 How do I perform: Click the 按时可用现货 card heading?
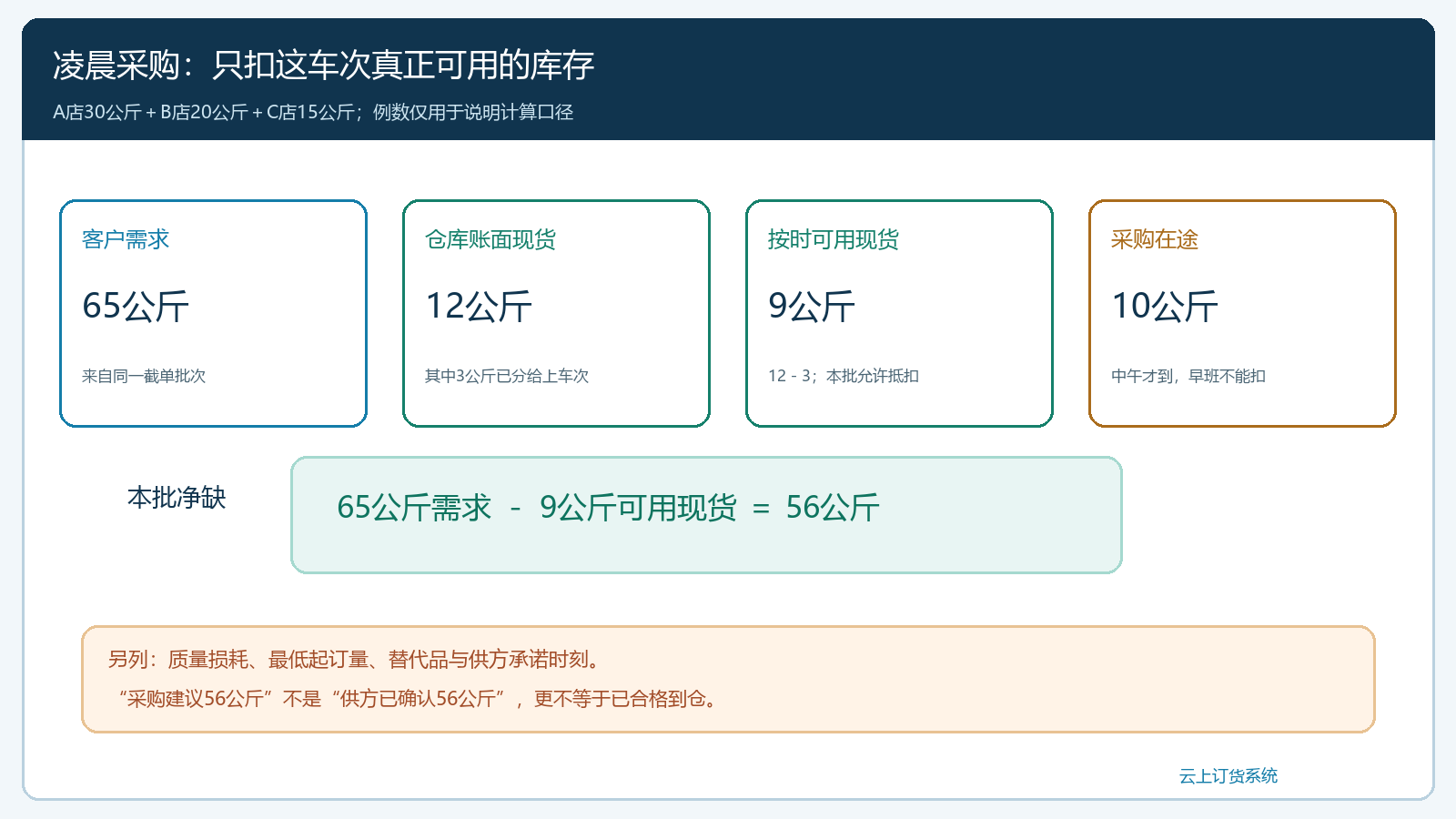(834, 239)
